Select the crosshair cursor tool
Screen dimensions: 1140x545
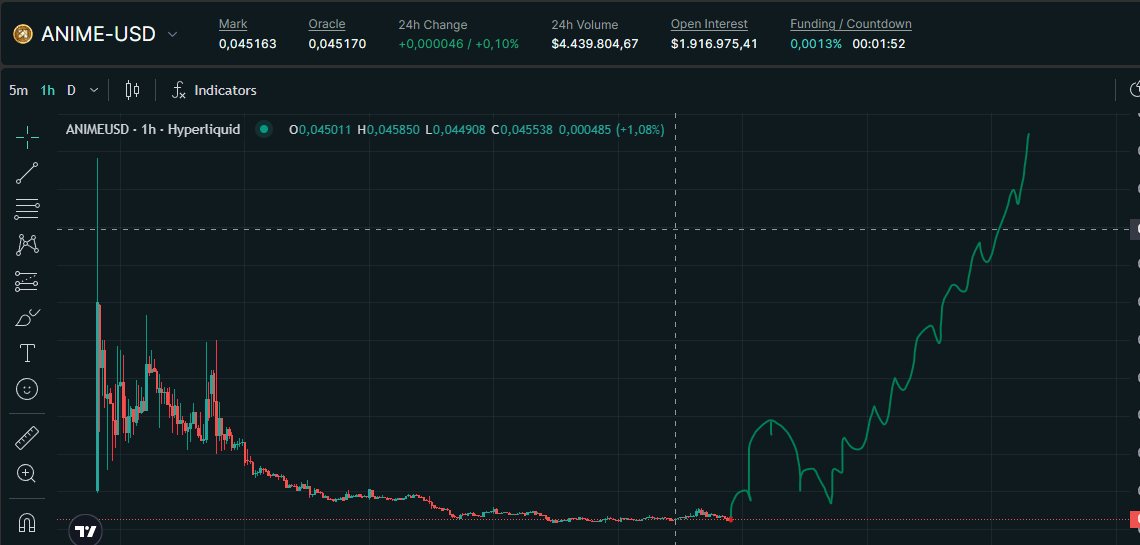pyautogui.click(x=27, y=137)
